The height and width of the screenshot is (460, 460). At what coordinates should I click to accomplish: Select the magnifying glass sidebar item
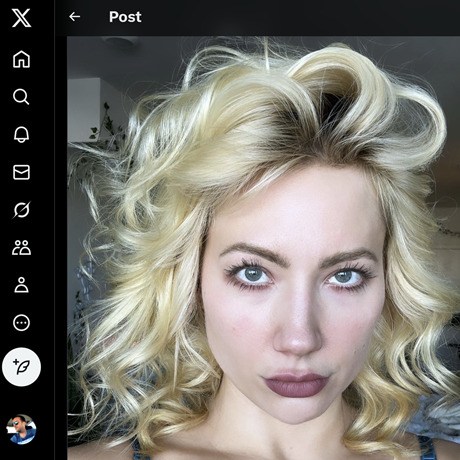[21, 97]
